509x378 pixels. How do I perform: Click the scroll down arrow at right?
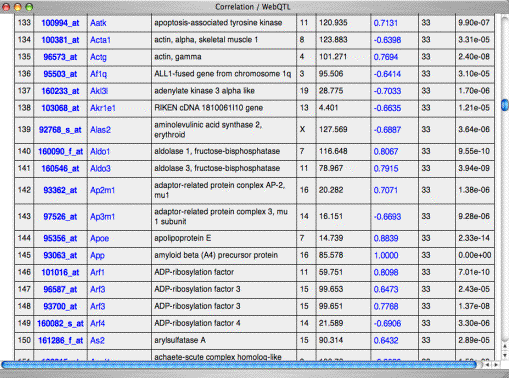505,355
